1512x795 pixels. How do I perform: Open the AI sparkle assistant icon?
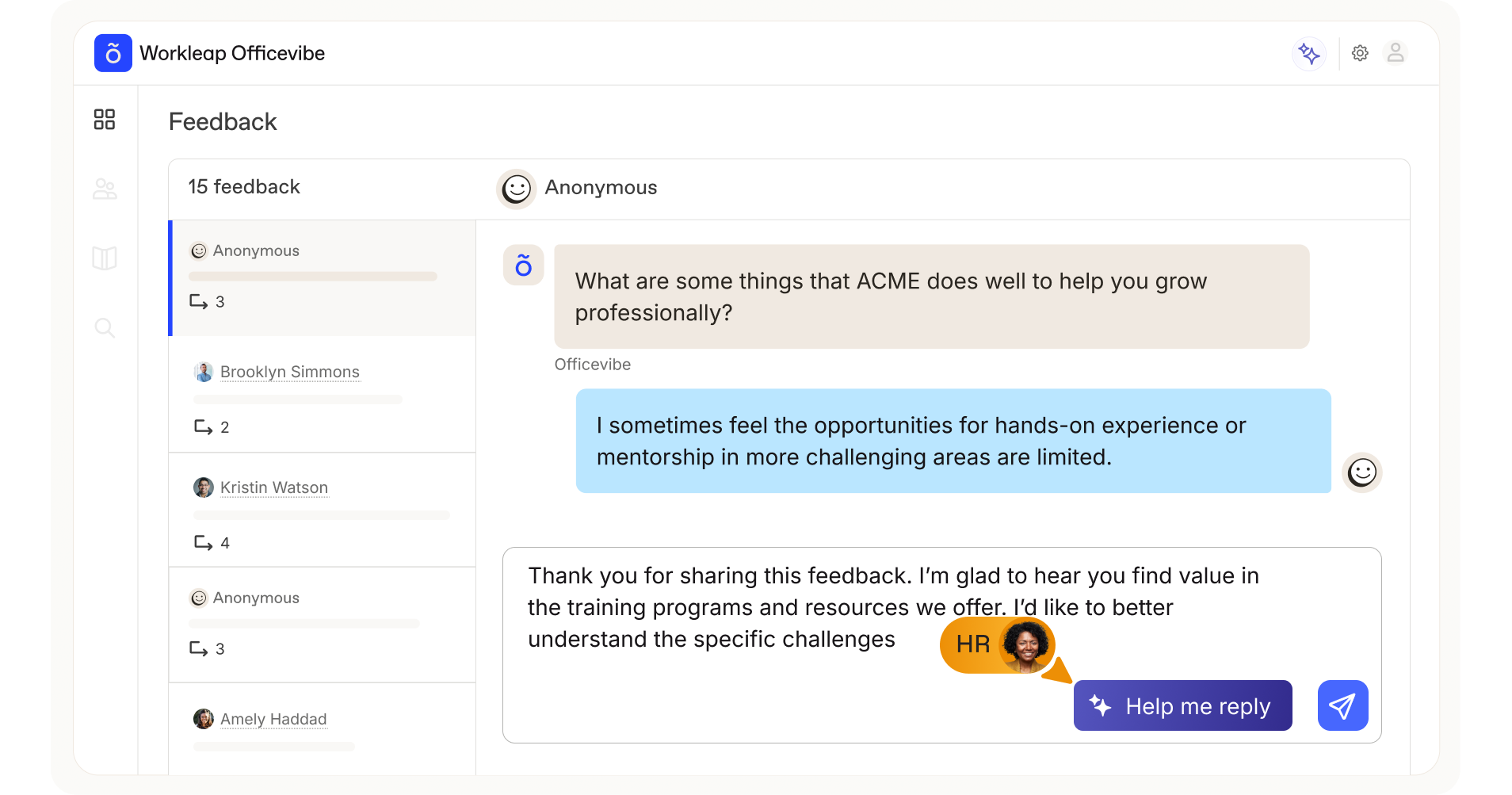pos(1309,54)
